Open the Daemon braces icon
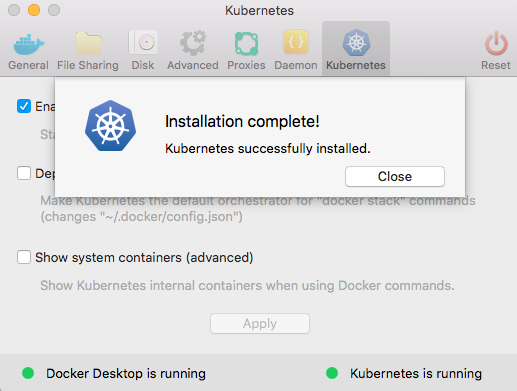Screen dimensions: 517x391 tap(296, 42)
